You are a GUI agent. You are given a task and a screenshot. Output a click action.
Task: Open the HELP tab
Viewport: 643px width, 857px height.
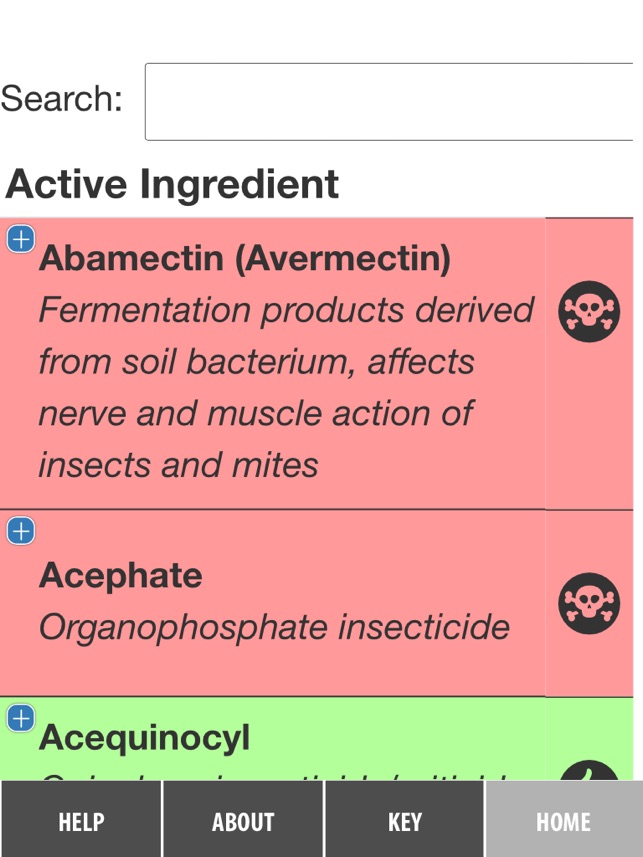pos(80,820)
